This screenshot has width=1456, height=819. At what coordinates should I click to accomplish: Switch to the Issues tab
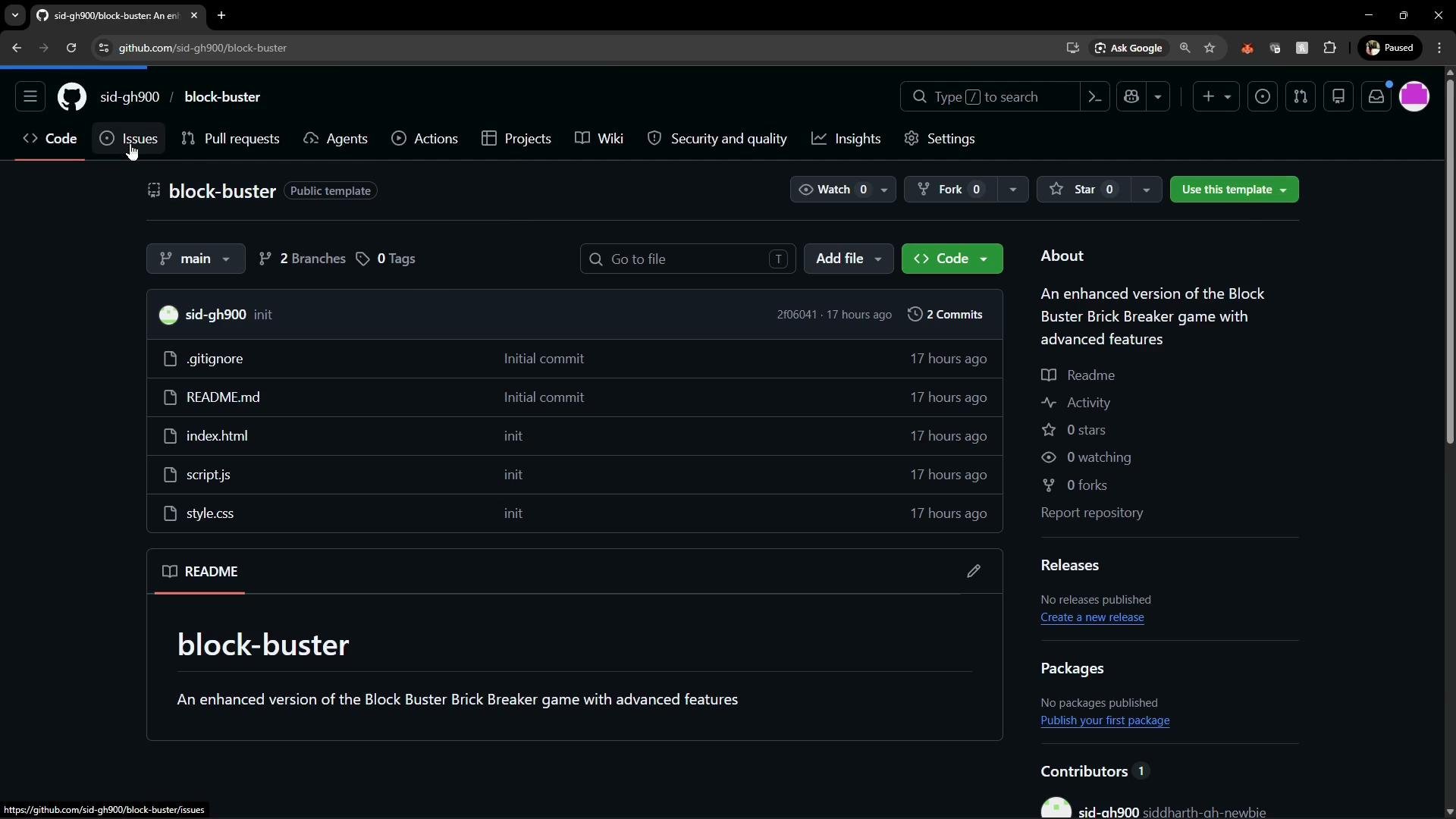tap(129, 139)
